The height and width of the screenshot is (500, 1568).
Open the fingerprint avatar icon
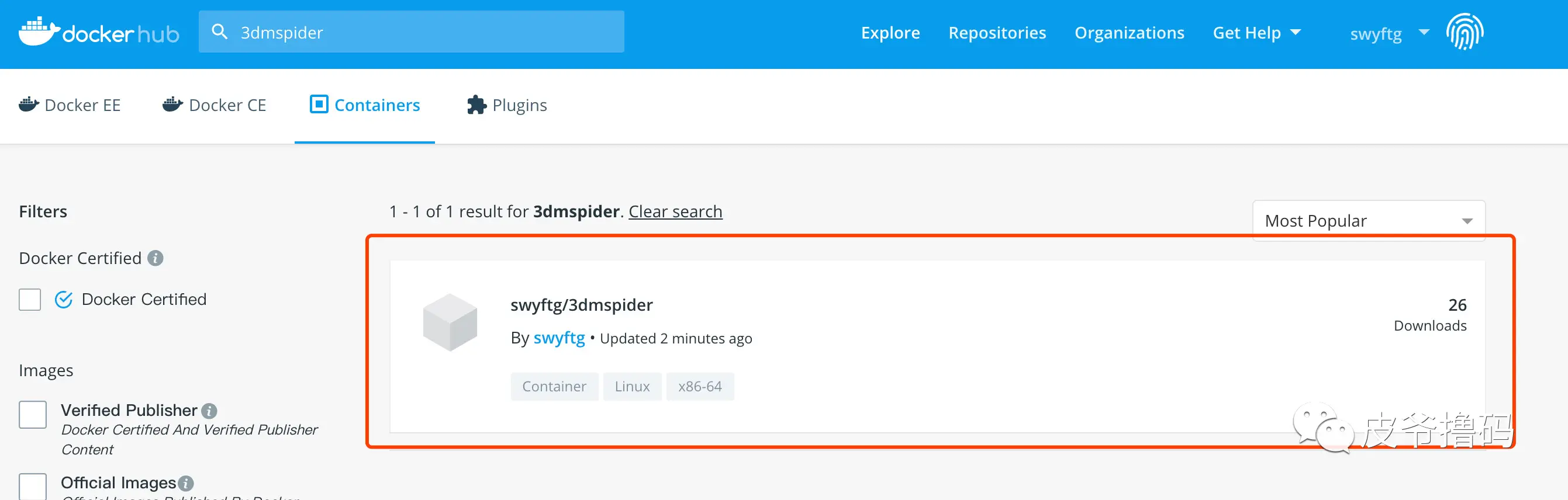1465,32
